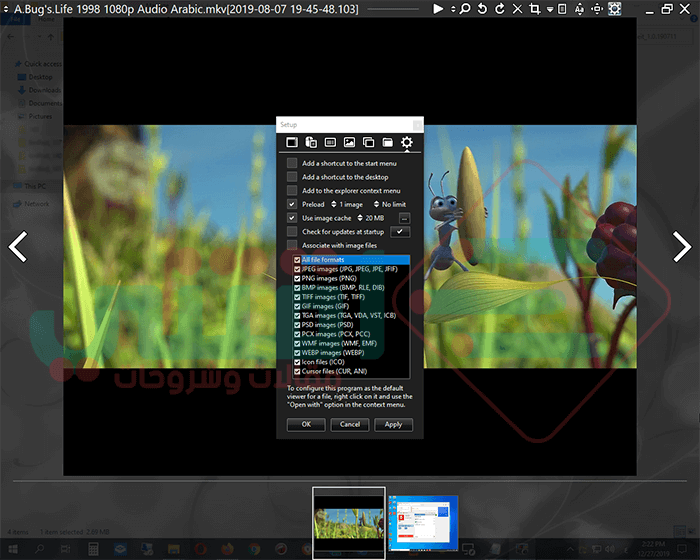Change text size with the Aa icon

tap(579, 9)
